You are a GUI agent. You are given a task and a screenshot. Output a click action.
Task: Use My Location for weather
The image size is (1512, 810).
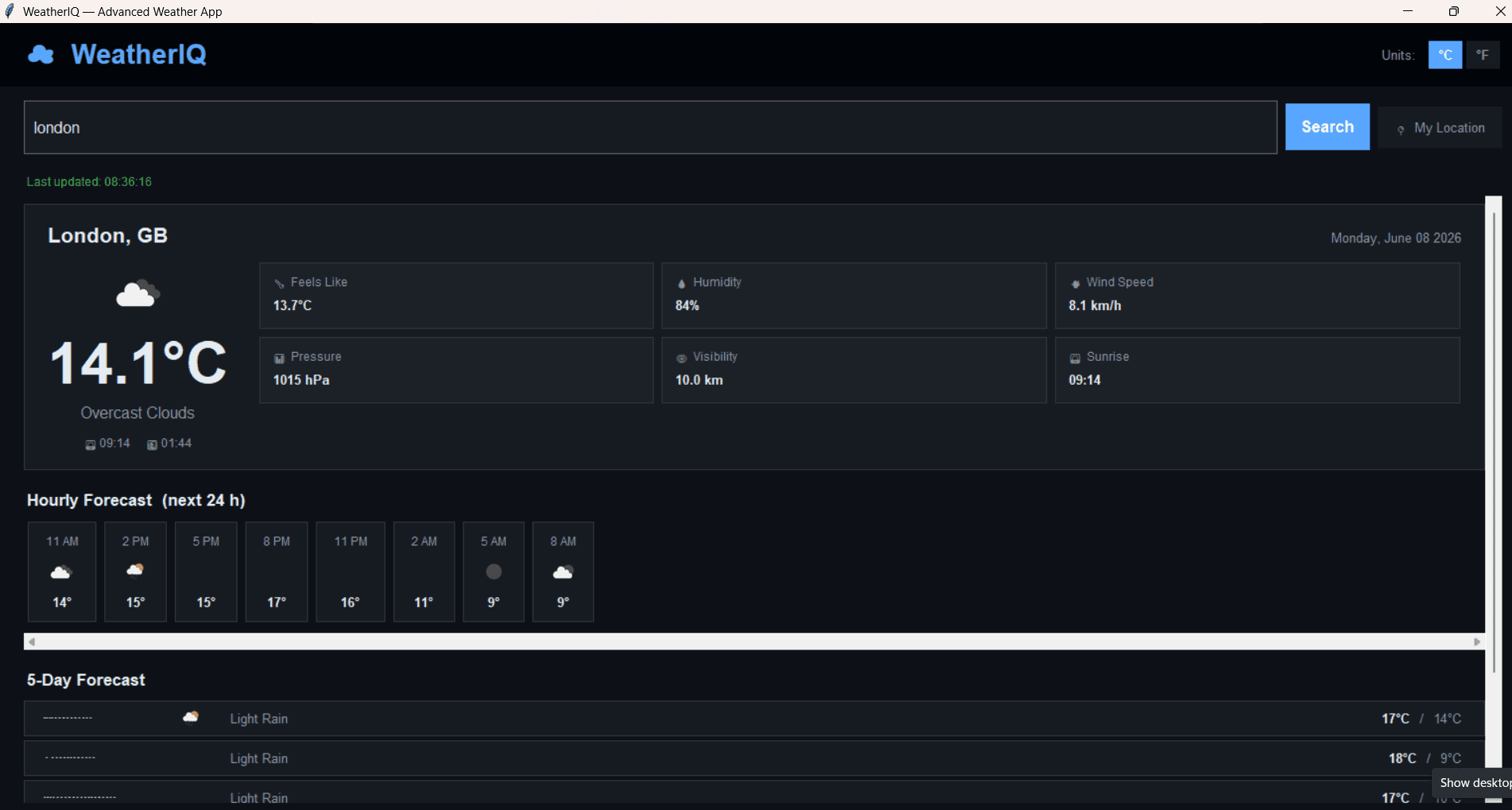(x=1440, y=128)
